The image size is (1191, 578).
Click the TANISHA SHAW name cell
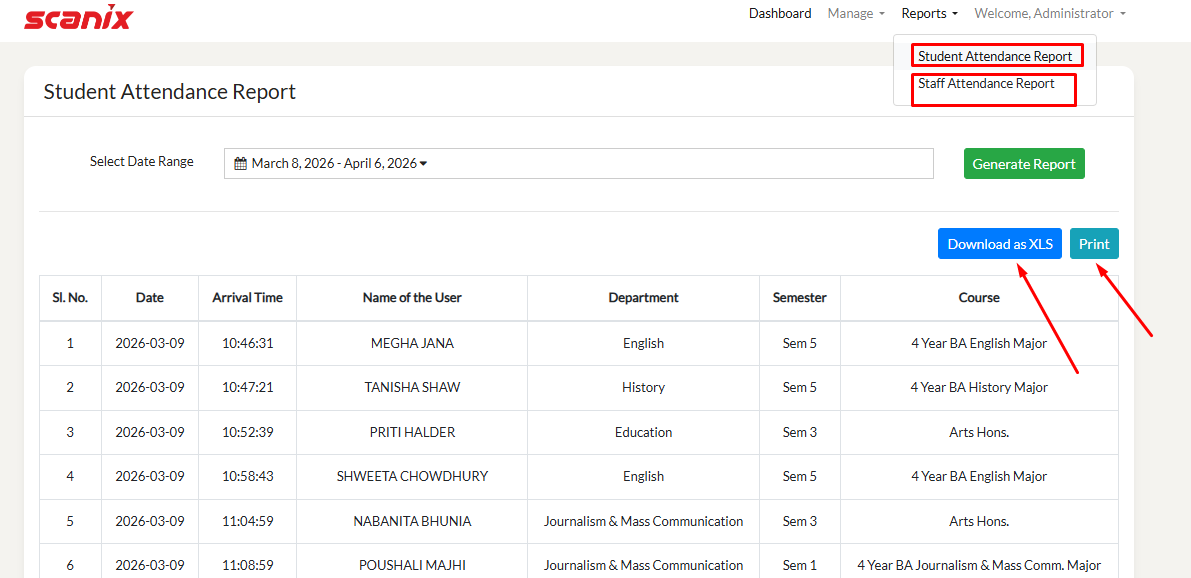[412, 387]
